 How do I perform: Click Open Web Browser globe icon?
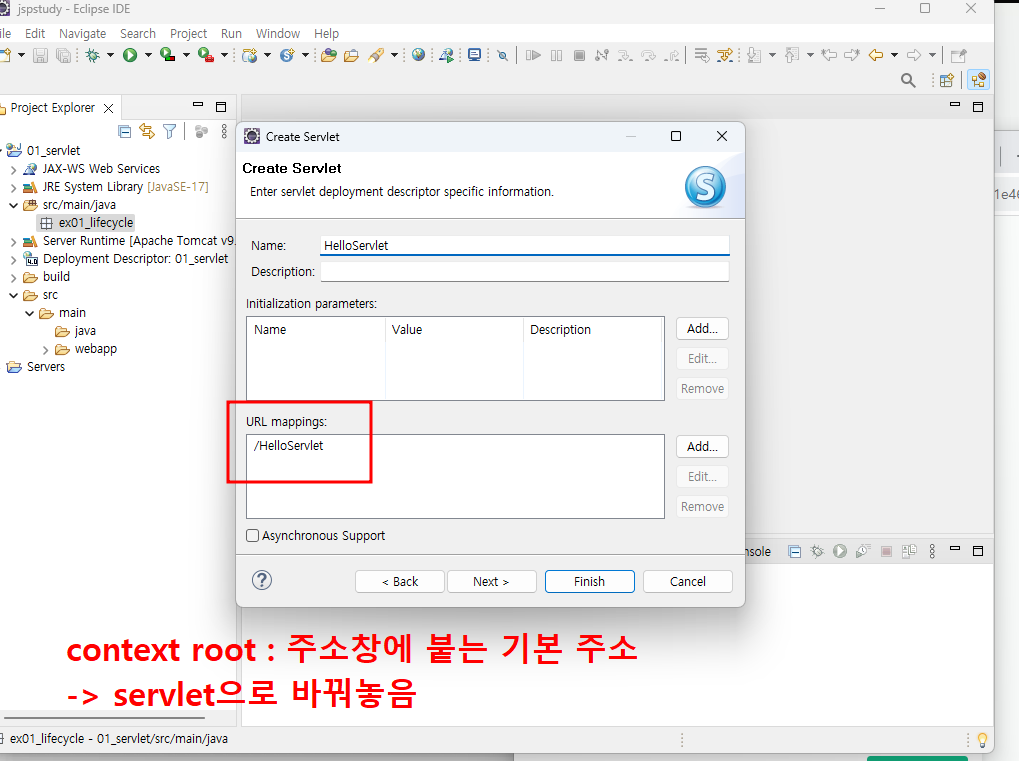point(419,55)
